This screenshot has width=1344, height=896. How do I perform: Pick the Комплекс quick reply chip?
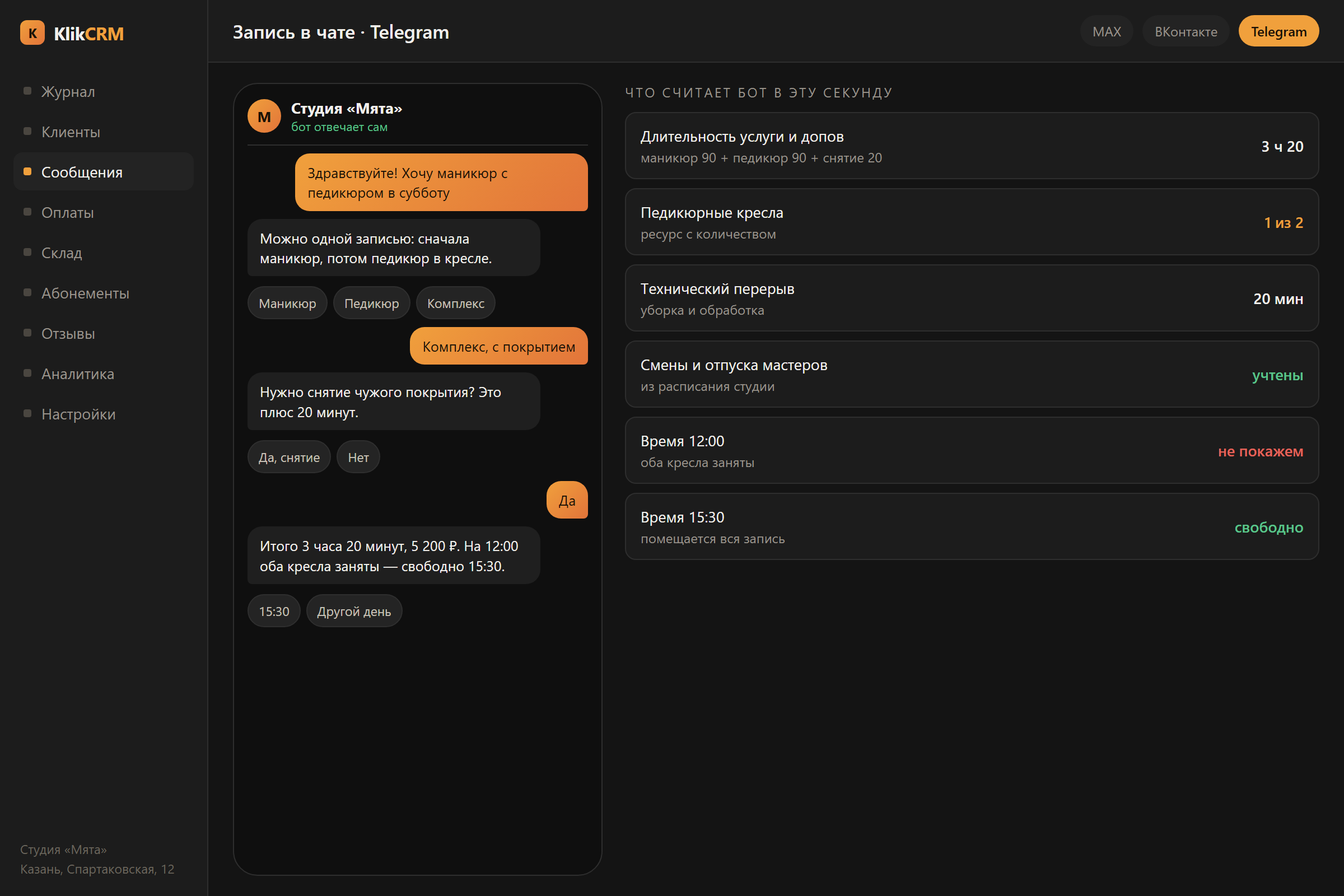455,304
